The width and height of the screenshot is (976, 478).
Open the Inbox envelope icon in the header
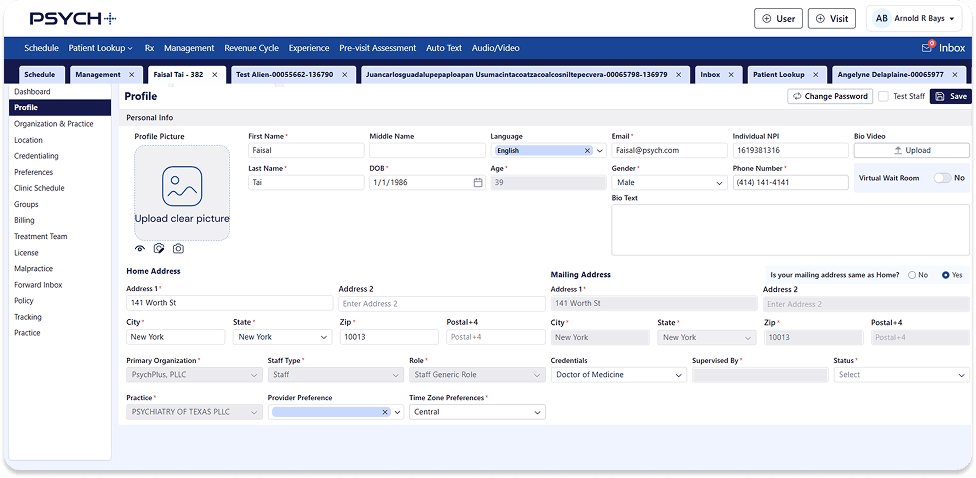[x=927, y=48]
